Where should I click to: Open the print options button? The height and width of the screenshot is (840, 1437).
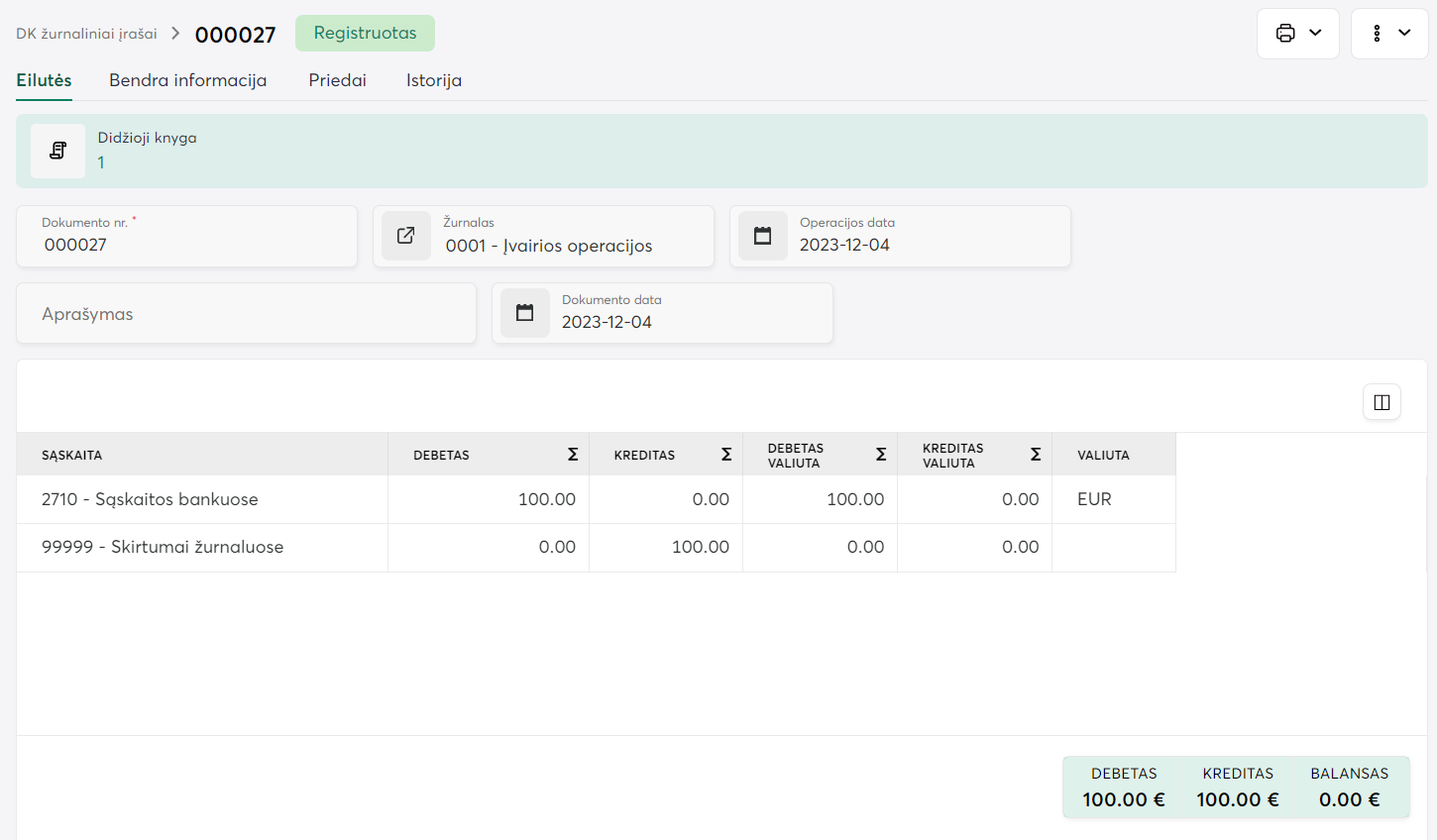point(1297,34)
